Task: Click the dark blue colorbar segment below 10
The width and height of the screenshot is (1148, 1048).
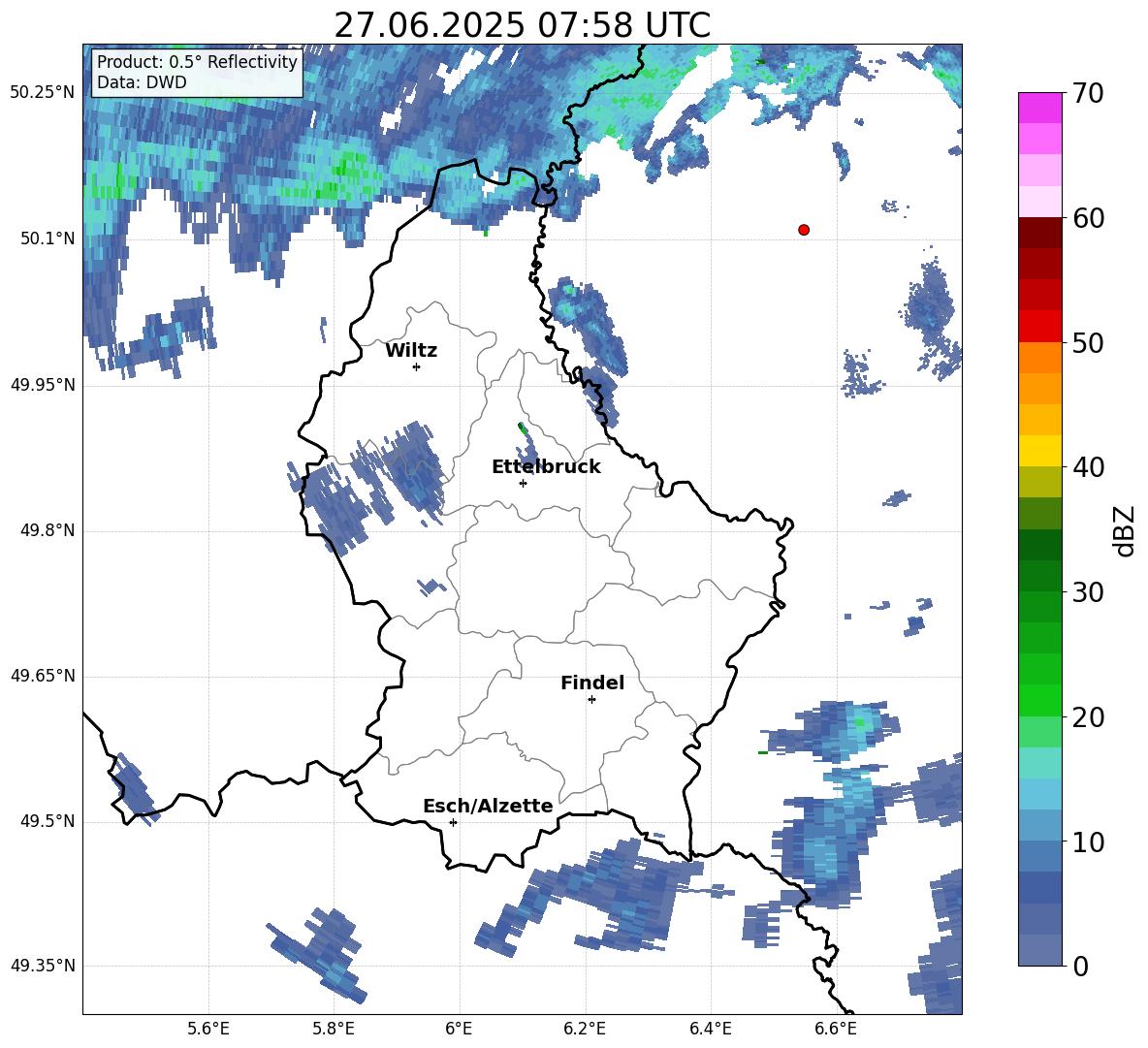Action: point(1039,888)
